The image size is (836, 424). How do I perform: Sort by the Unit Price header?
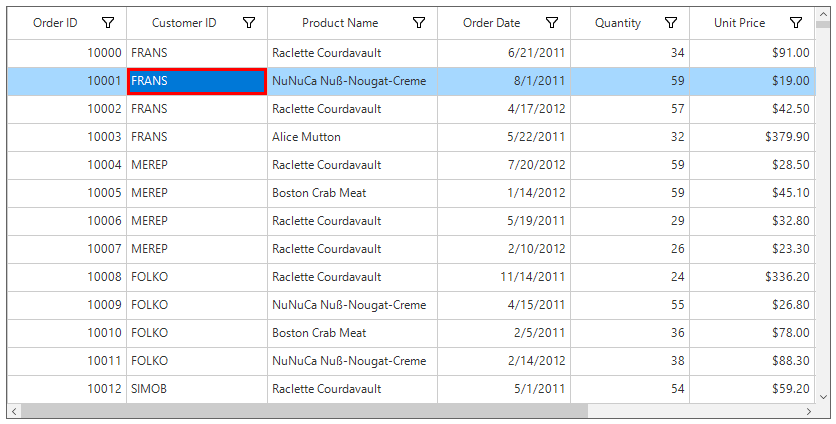(x=739, y=23)
